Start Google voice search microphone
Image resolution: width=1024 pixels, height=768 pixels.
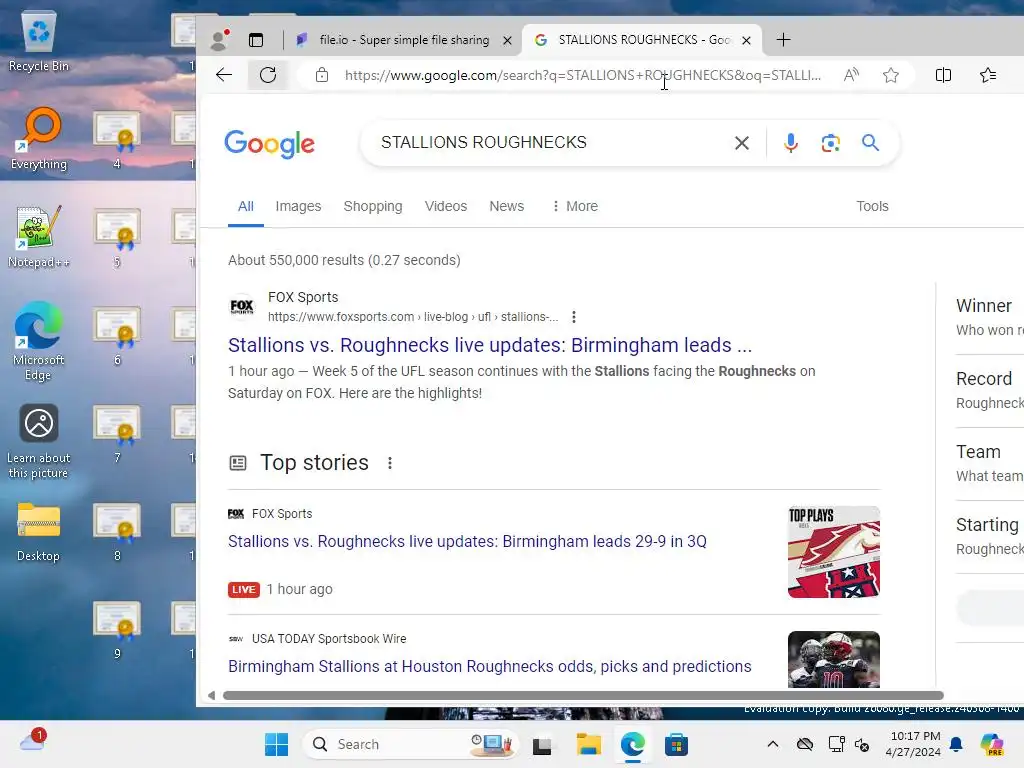[790, 143]
